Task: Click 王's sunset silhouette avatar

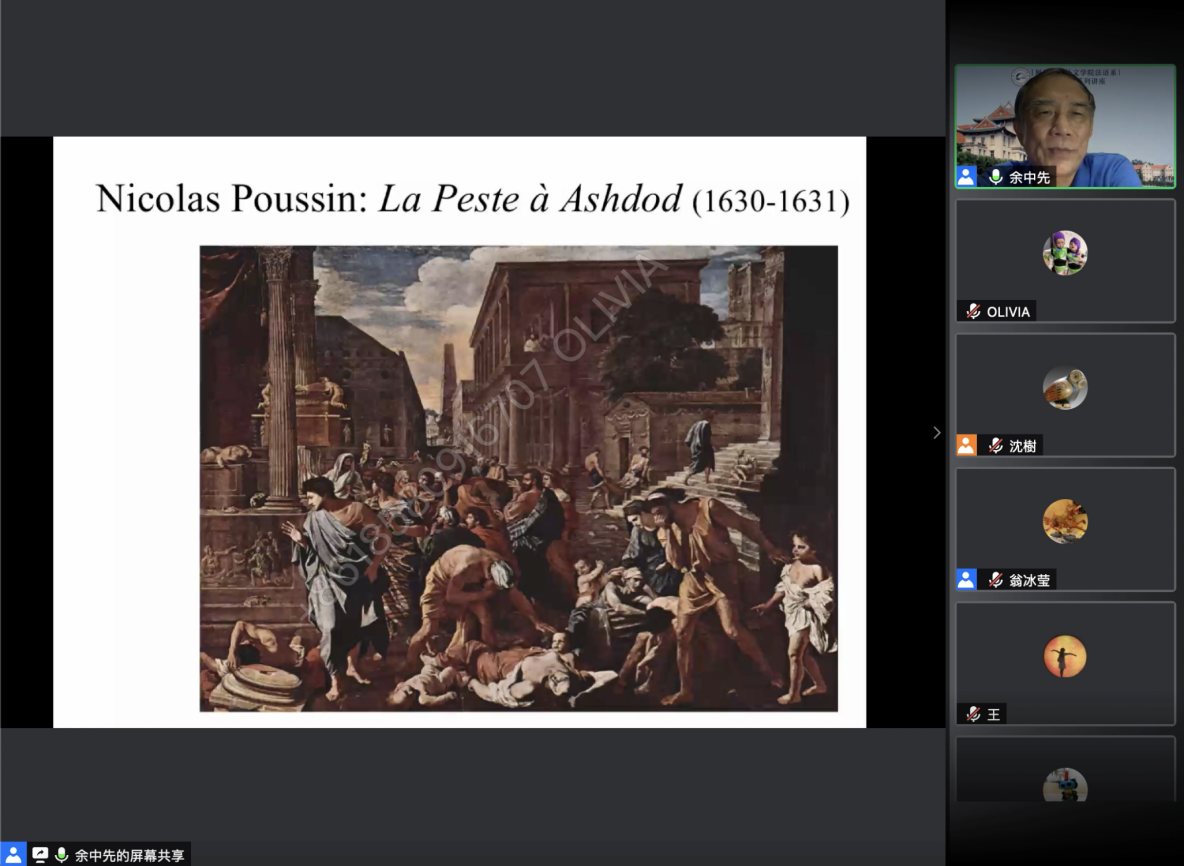Action: pyautogui.click(x=1065, y=655)
